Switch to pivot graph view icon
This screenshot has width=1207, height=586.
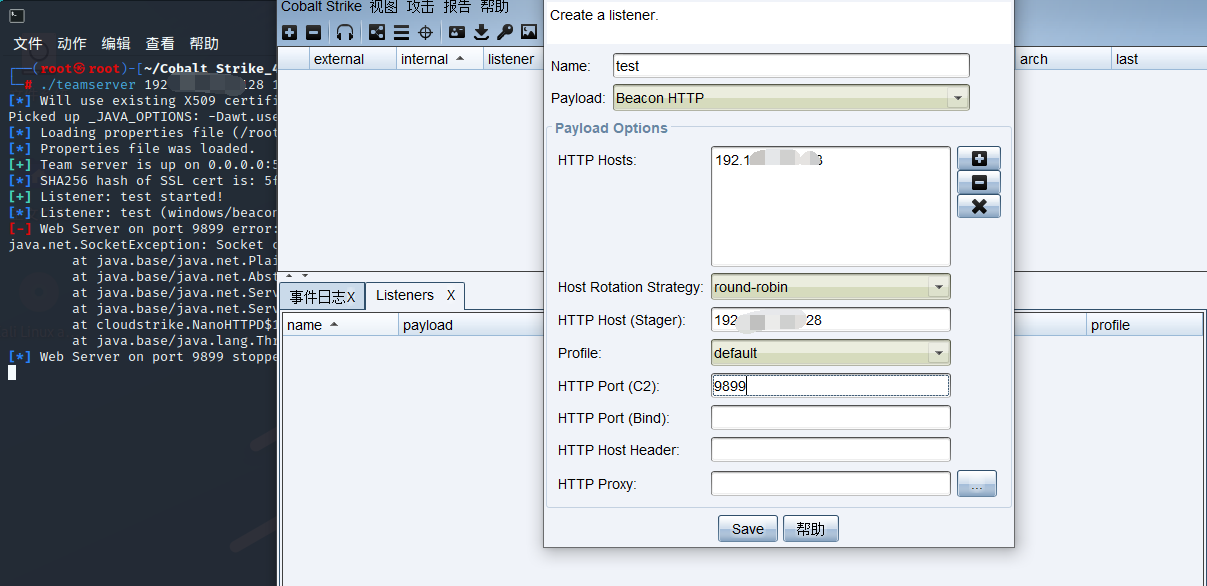(x=377, y=32)
